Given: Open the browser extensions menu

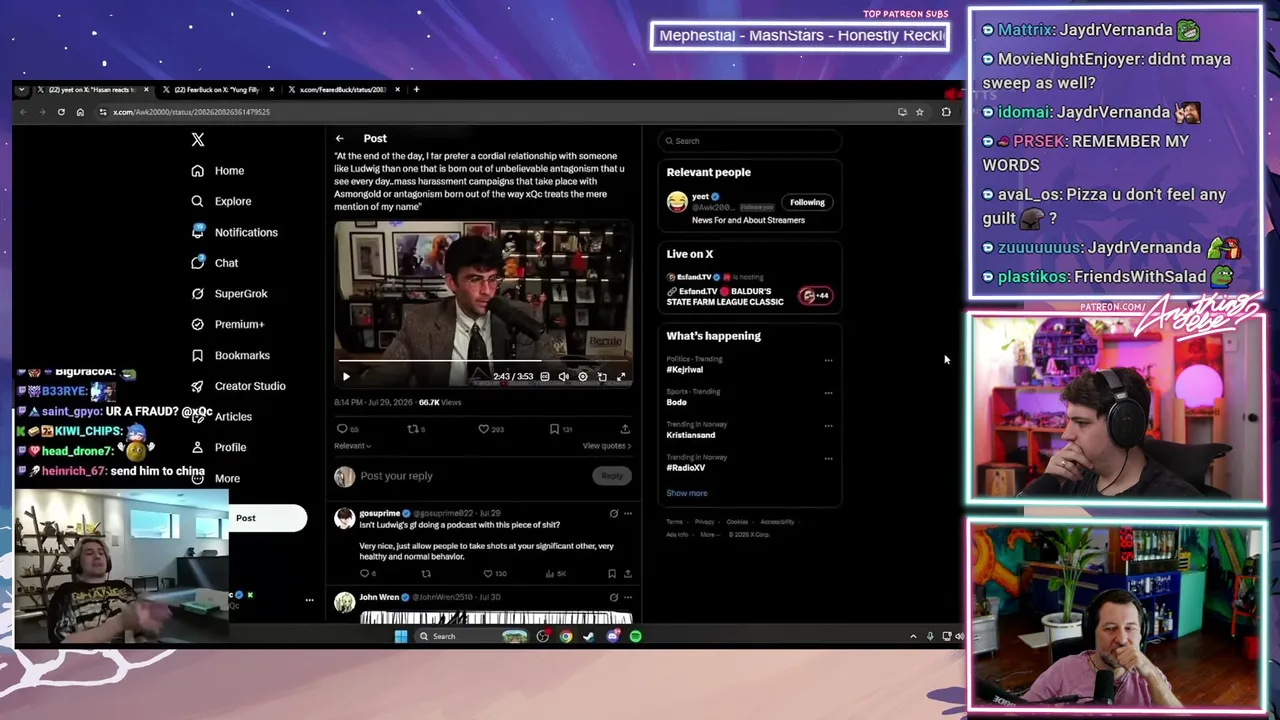Looking at the screenshot, I should (946, 112).
